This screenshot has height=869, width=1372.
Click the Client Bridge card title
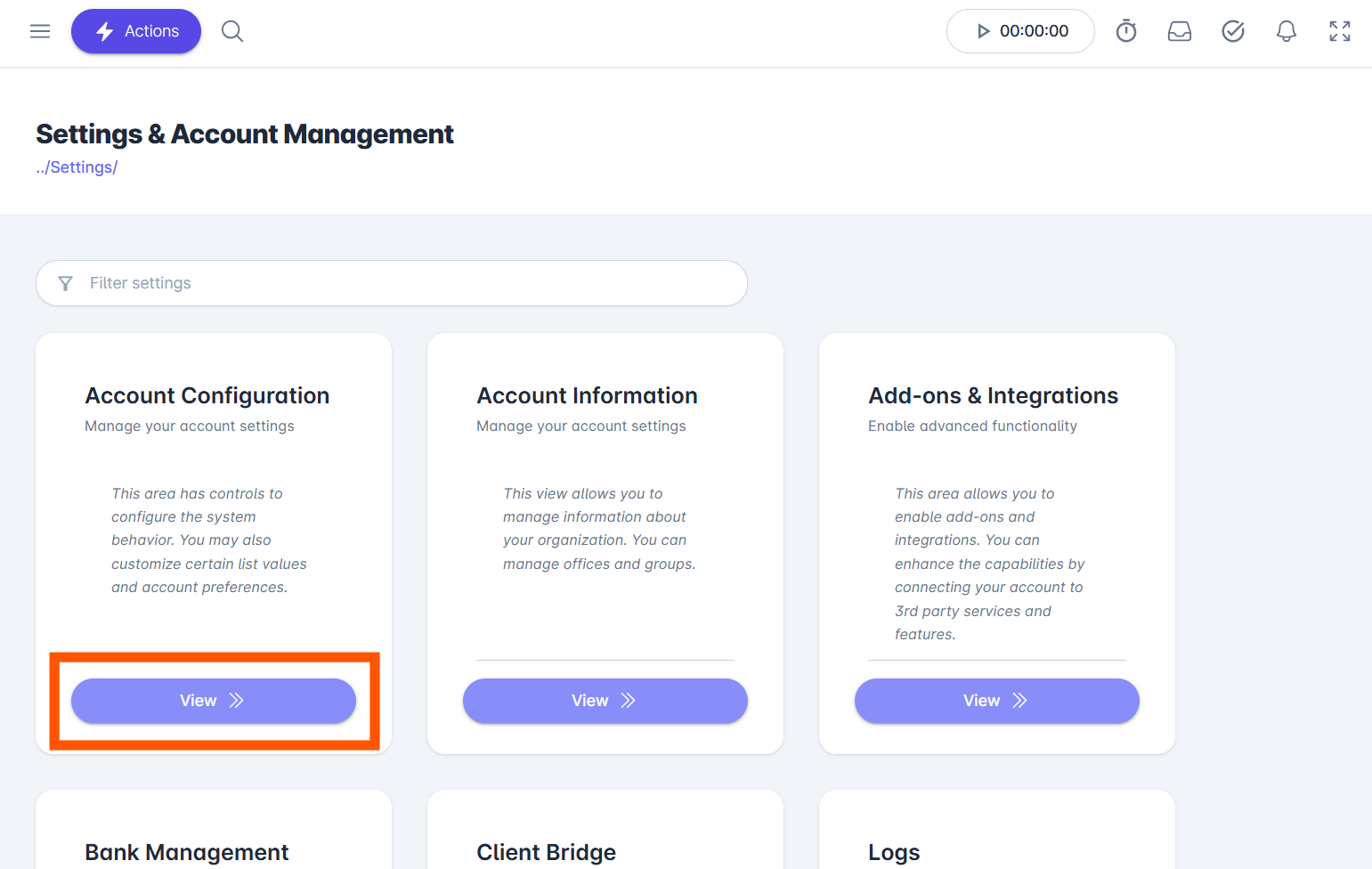pyautogui.click(x=547, y=853)
